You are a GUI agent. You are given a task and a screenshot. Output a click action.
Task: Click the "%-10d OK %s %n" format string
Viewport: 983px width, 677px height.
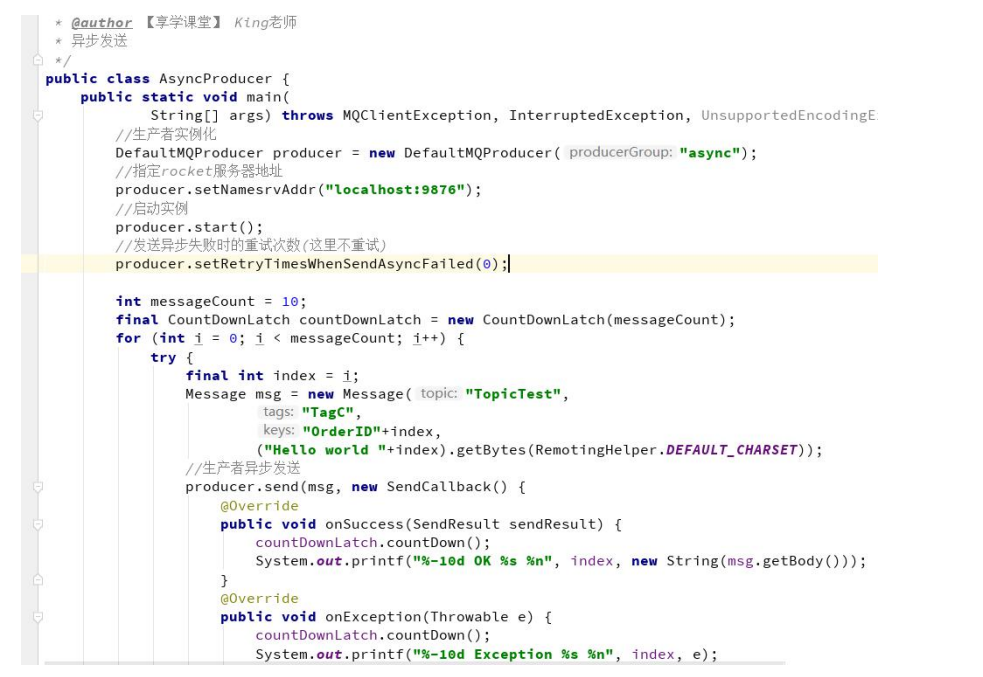[x=482, y=562]
